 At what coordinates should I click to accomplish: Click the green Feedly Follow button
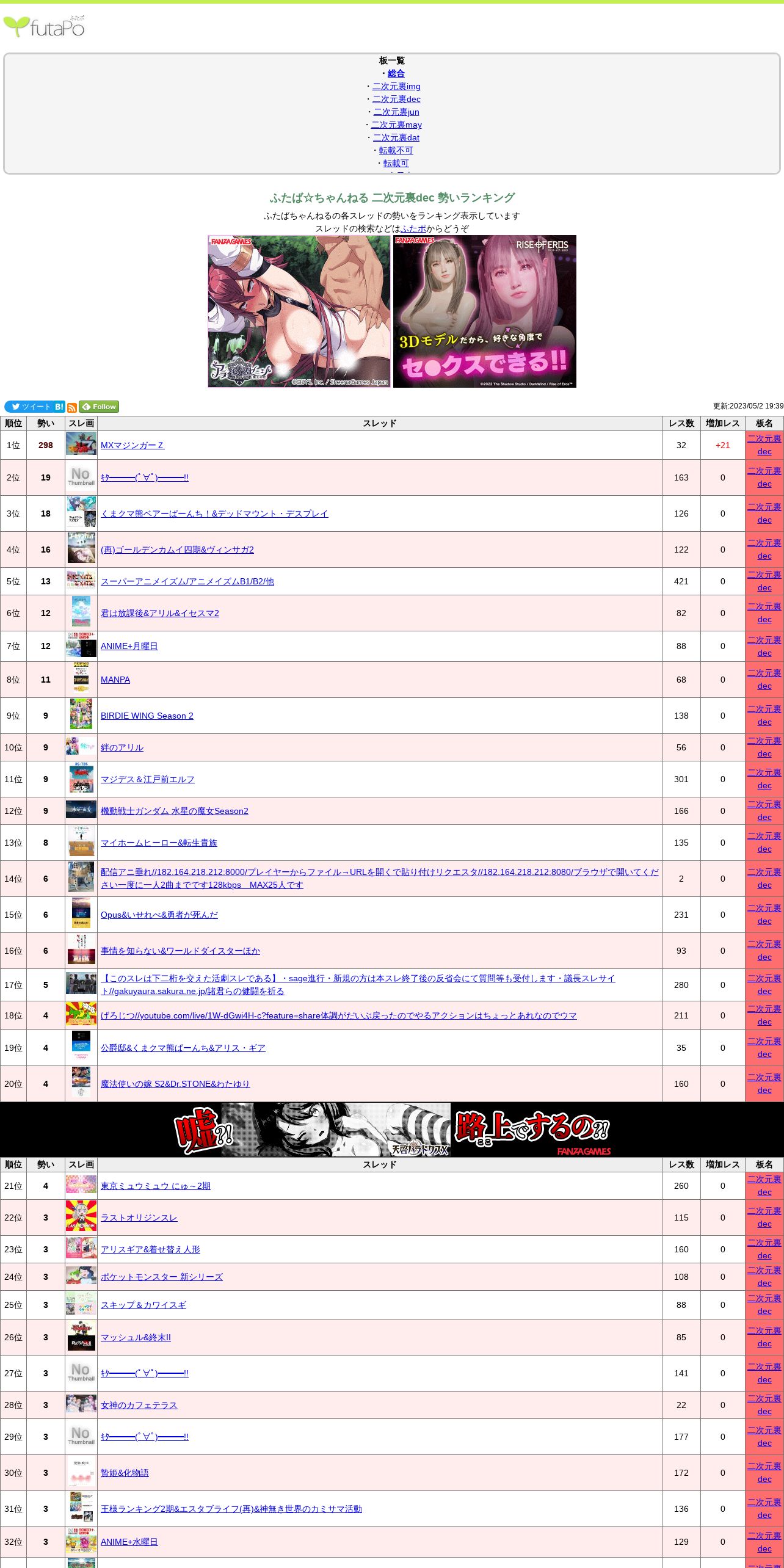[99, 407]
